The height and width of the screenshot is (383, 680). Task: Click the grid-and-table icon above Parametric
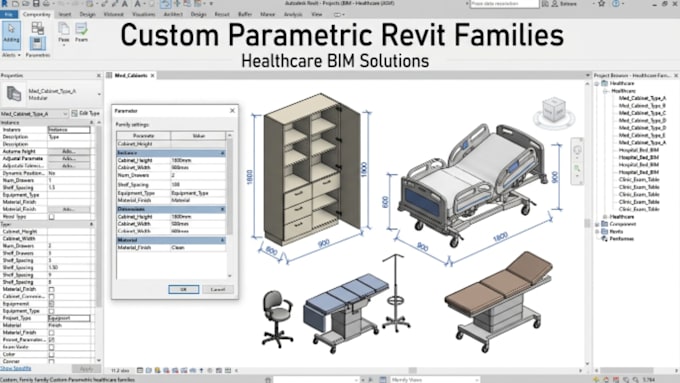pos(38,28)
